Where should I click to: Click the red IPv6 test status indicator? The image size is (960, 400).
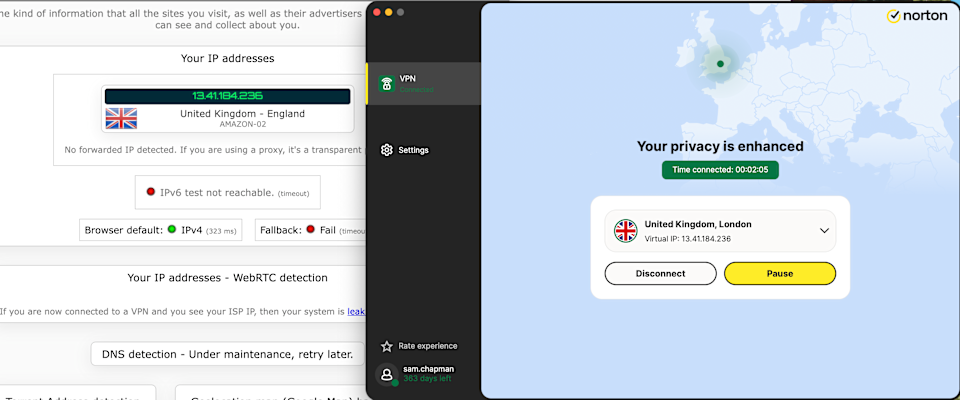click(x=150, y=192)
